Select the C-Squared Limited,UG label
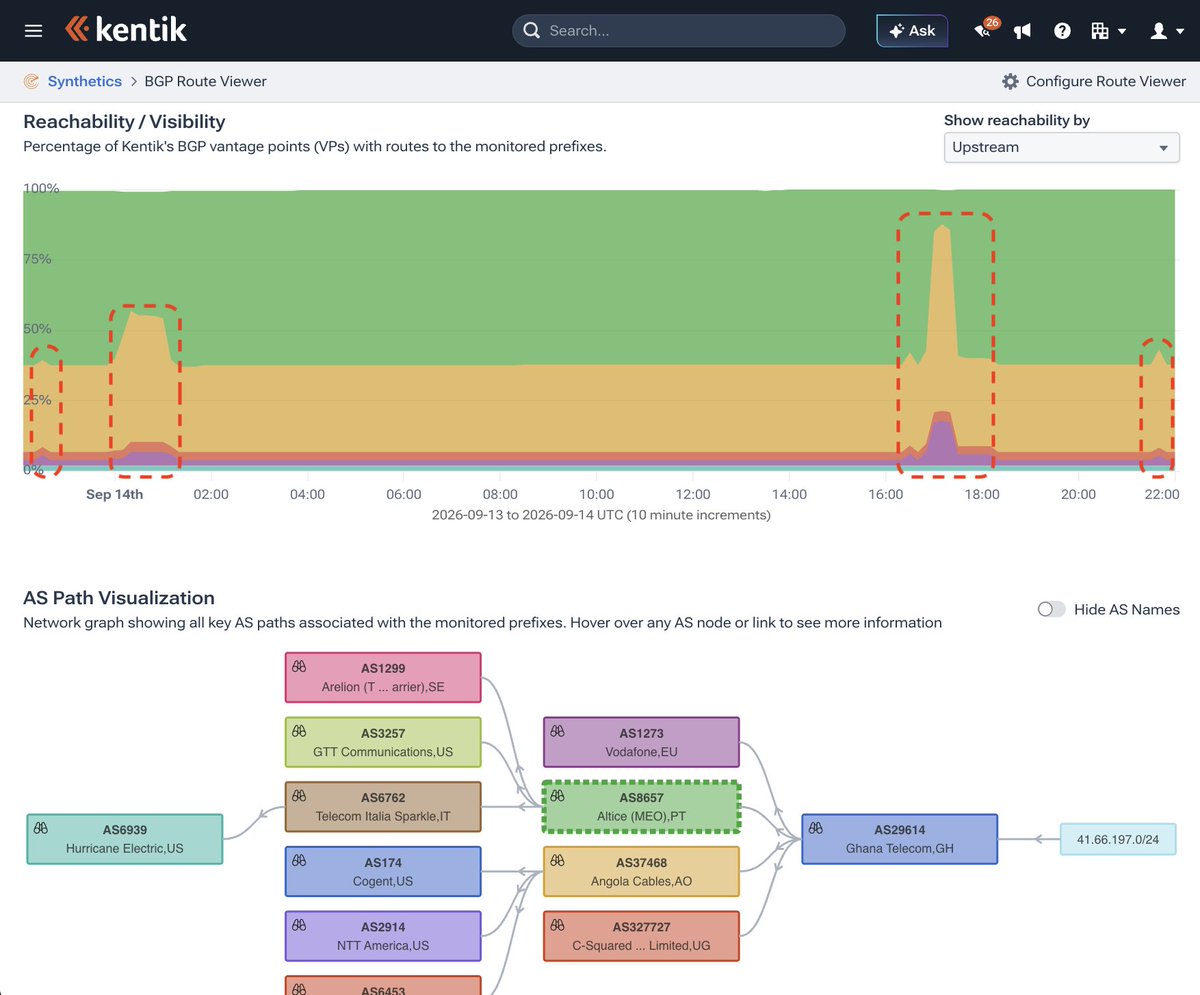The image size is (1200, 995). 641,945
